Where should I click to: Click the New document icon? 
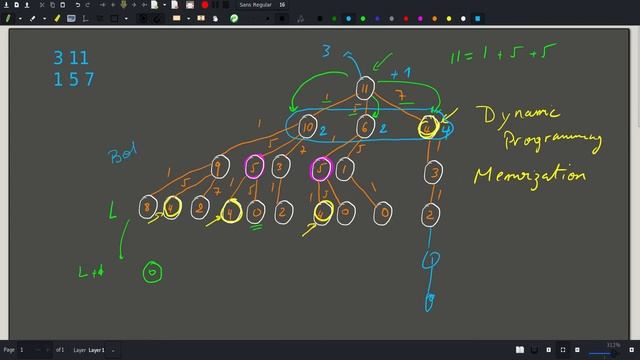[x=16, y=5]
